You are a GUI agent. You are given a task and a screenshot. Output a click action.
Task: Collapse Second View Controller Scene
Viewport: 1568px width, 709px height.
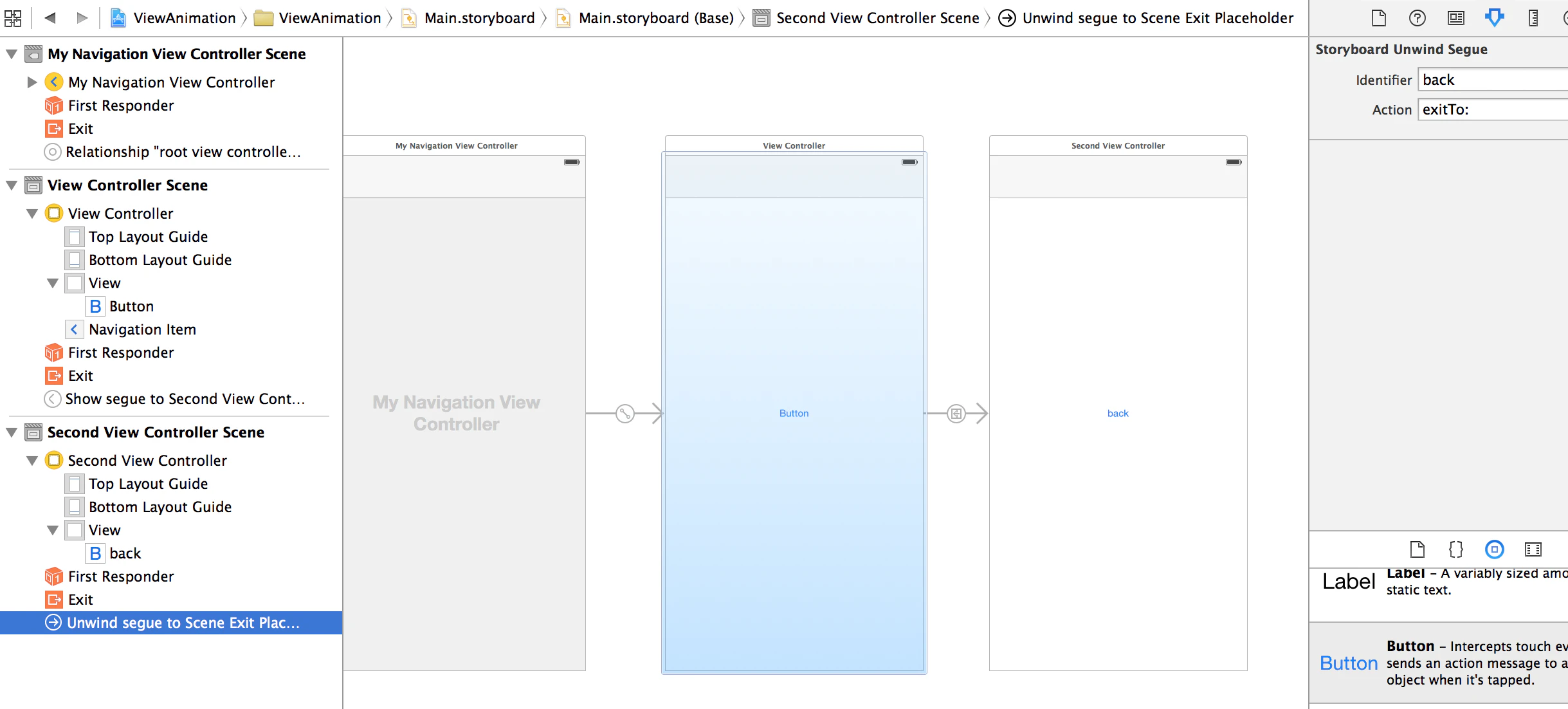point(12,432)
